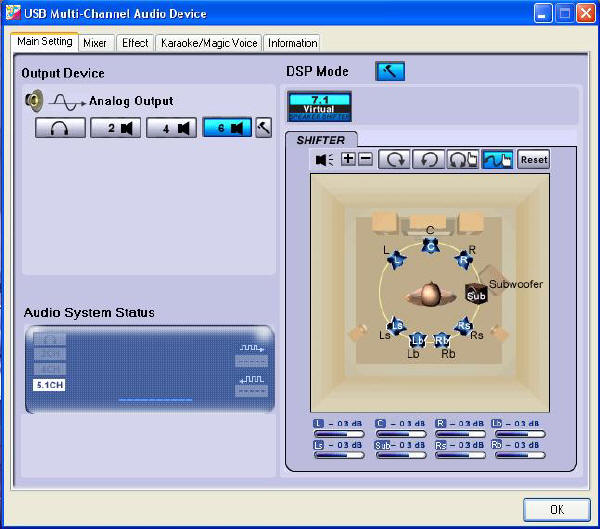The width and height of the screenshot is (600, 529).
Task: Adjust Sub channel volume slider
Action: click(401, 455)
